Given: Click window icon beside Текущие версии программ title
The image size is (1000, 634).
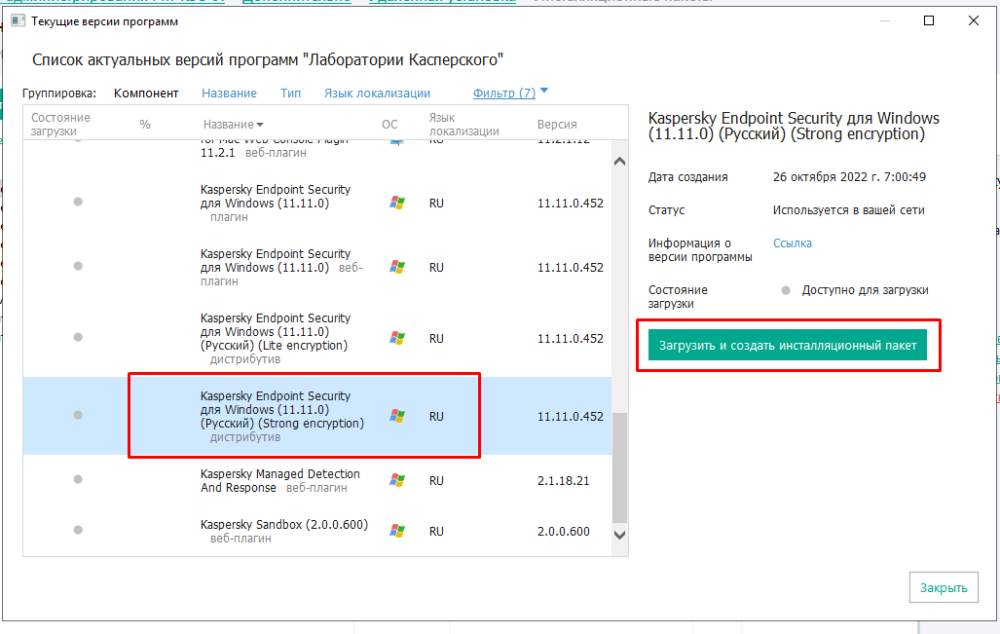Looking at the screenshot, I should [x=18, y=21].
